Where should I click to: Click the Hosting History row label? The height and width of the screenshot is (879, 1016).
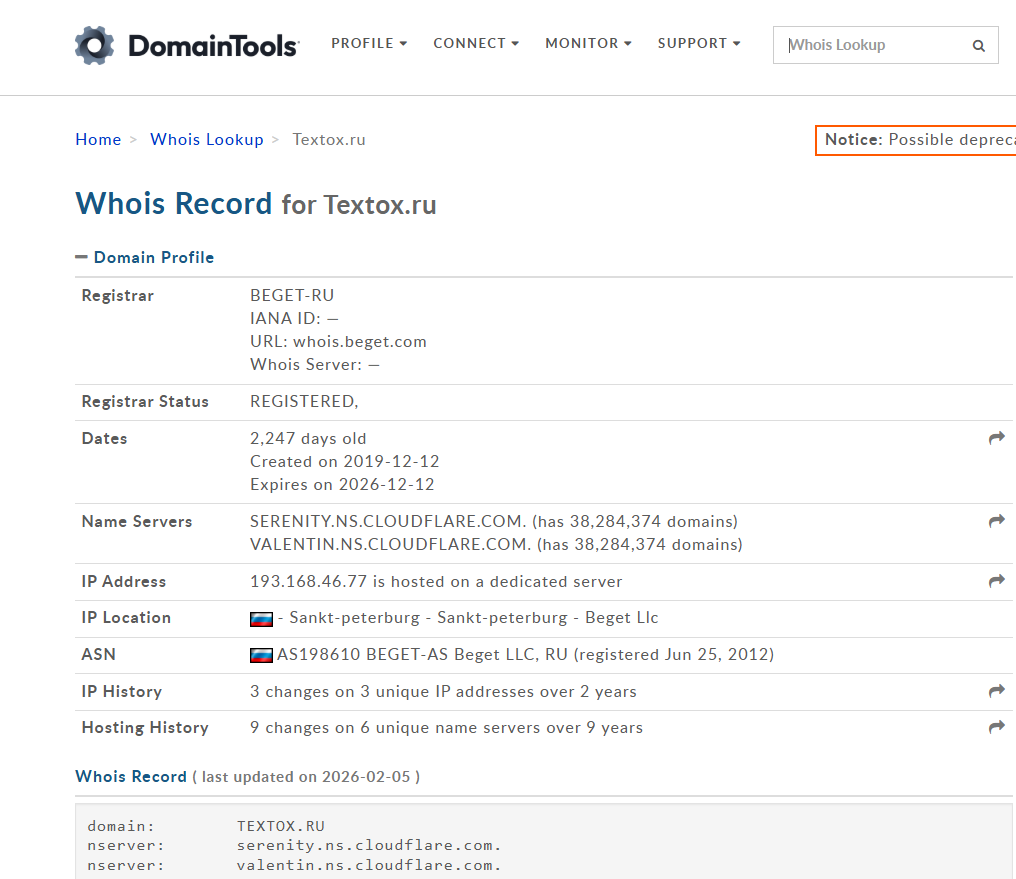point(145,728)
